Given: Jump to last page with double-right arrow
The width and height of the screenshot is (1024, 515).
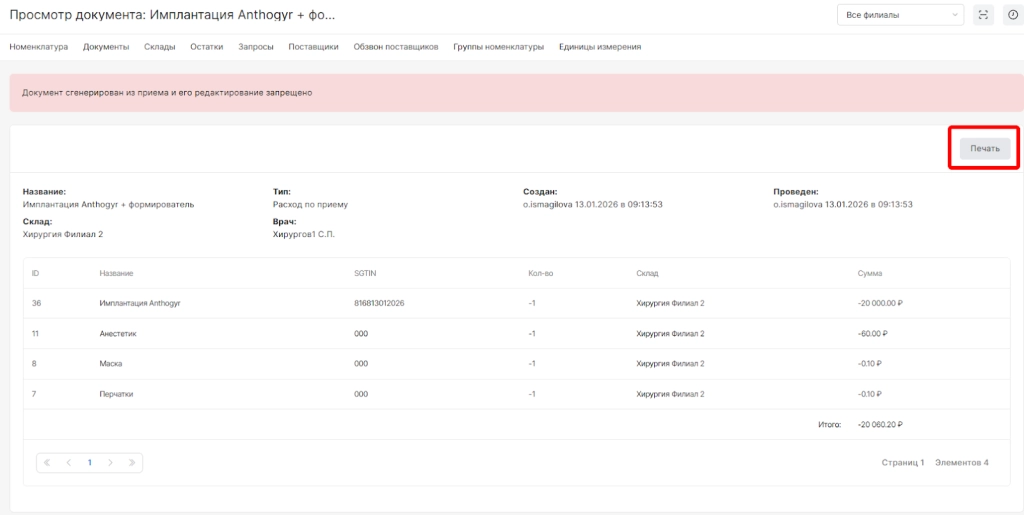Looking at the screenshot, I should coord(131,463).
